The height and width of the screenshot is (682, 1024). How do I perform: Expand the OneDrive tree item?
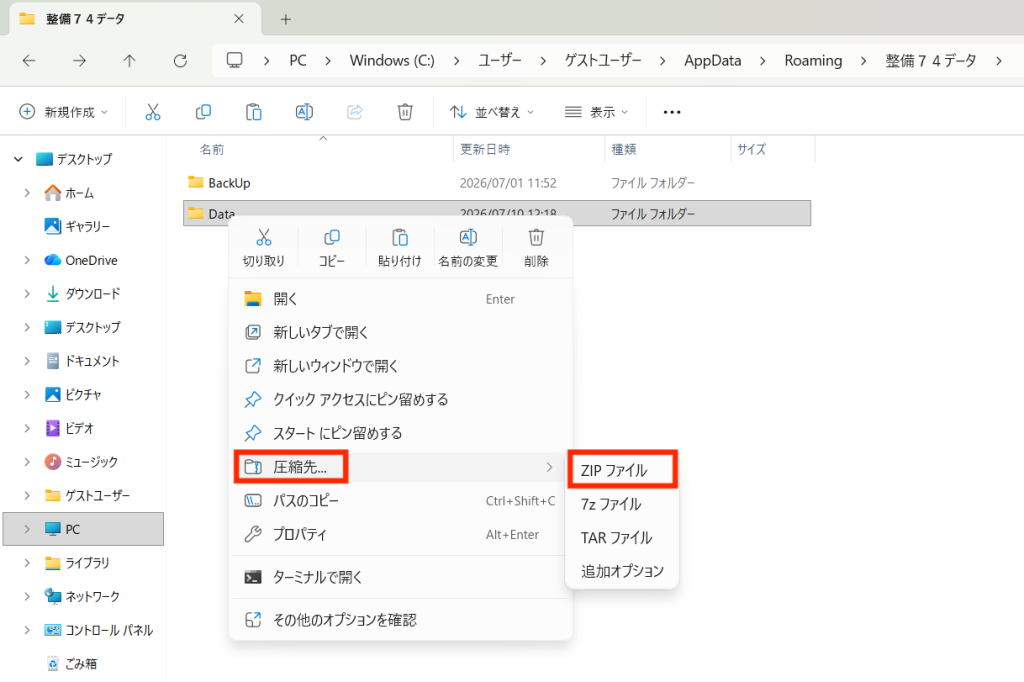[x=27, y=260]
